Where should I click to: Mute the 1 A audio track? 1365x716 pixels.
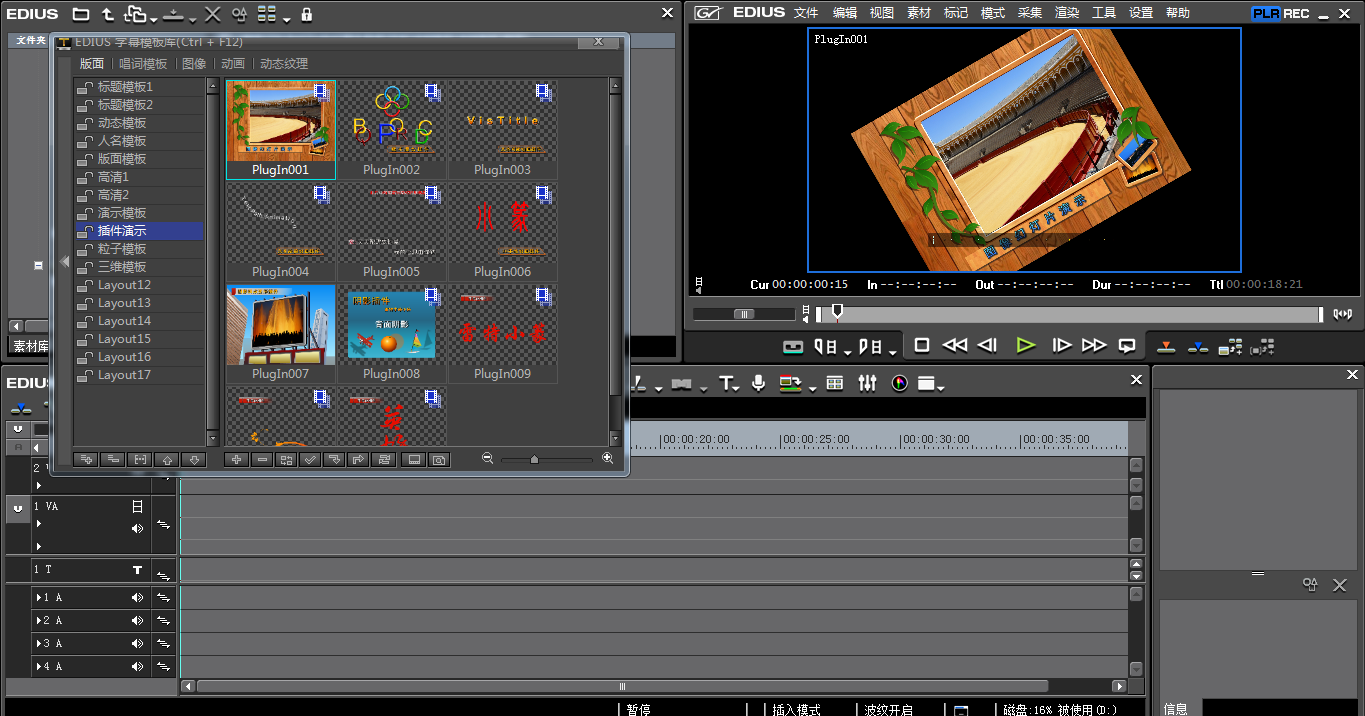pos(138,598)
